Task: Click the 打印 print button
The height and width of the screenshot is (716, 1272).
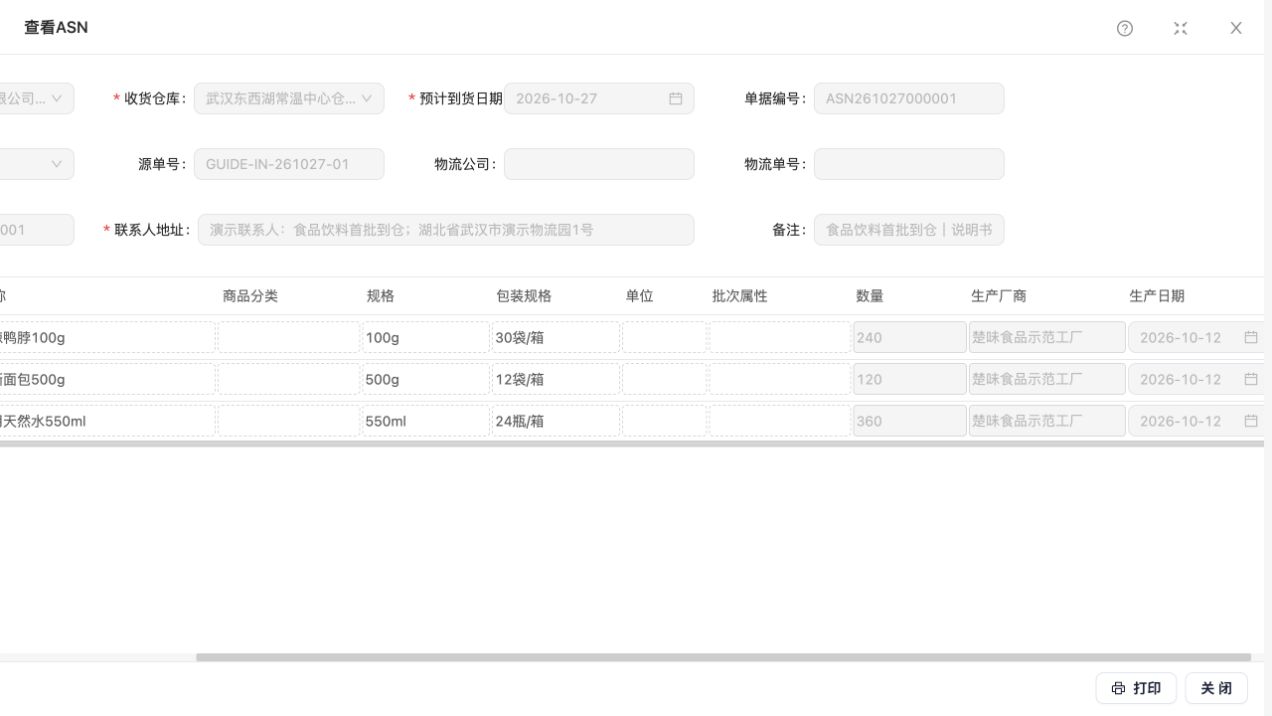Action: coord(1136,688)
